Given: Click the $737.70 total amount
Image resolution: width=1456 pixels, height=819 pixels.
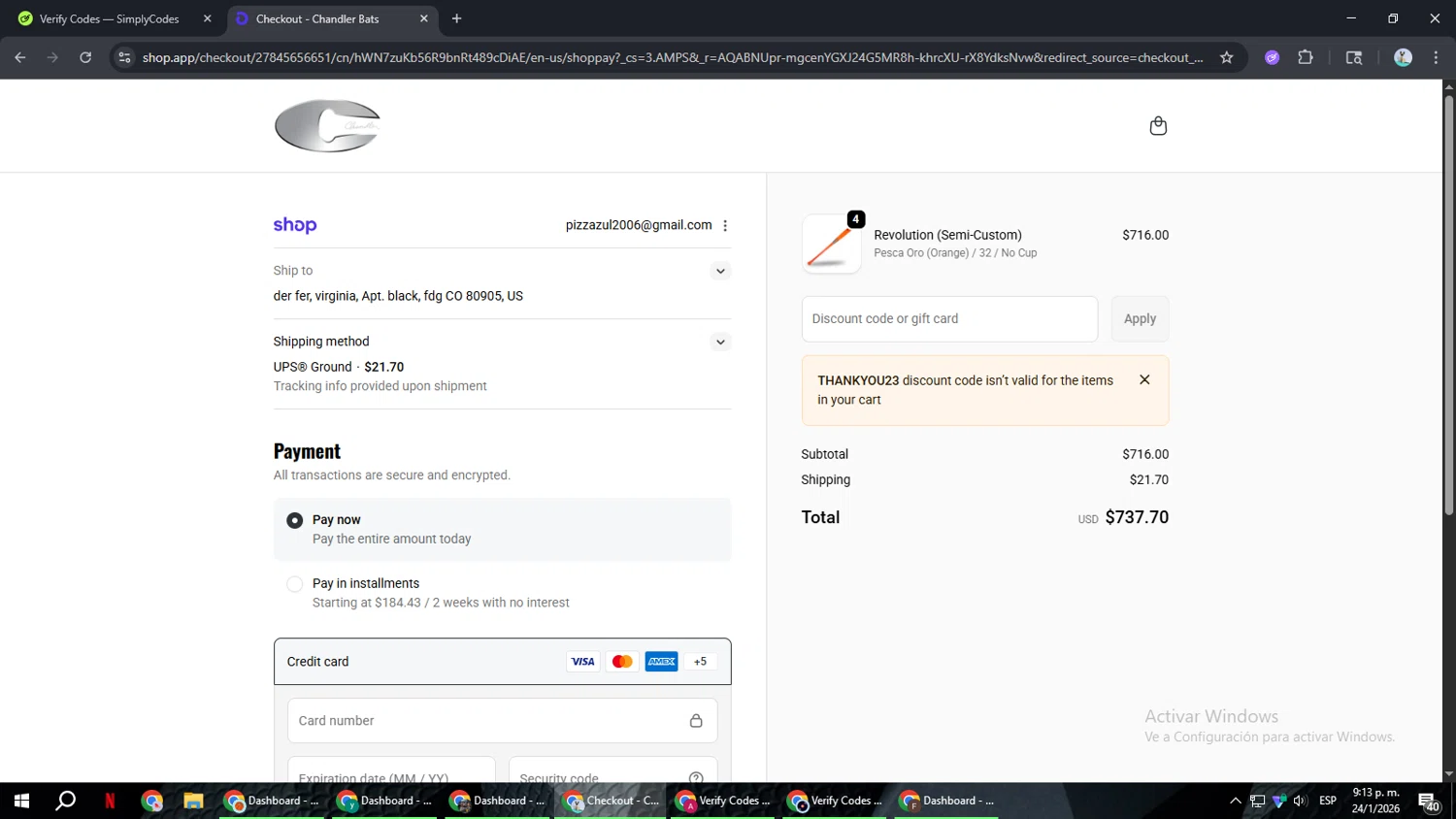Looking at the screenshot, I should [x=1137, y=517].
